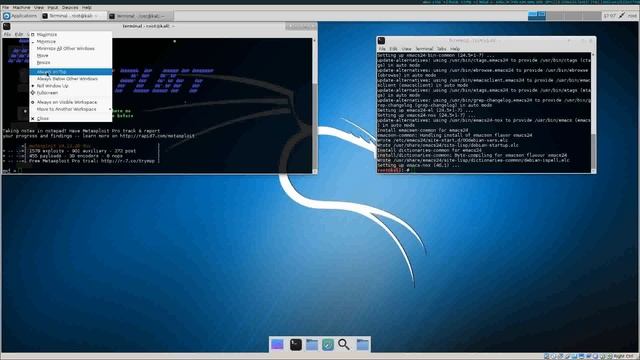Open Terminal menu in right terminal

[x=424, y=49]
